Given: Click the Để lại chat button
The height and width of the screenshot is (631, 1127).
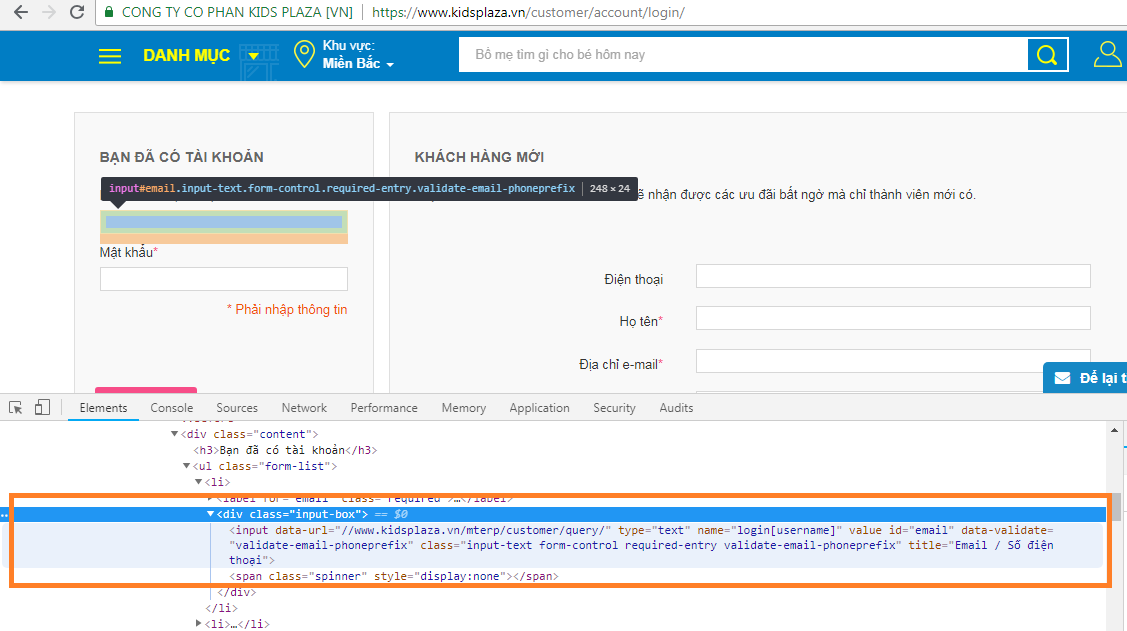Looking at the screenshot, I should (x=1090, y=377).
